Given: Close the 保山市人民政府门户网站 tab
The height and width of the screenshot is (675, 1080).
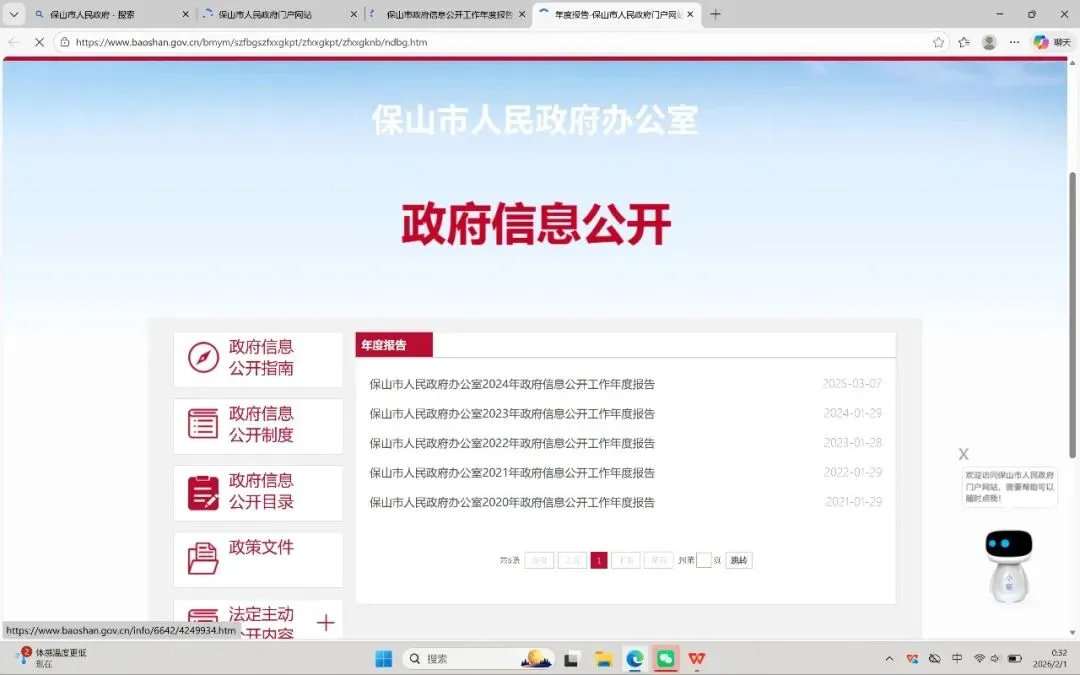Looking at the screenshot, I should tap(353, 14).
